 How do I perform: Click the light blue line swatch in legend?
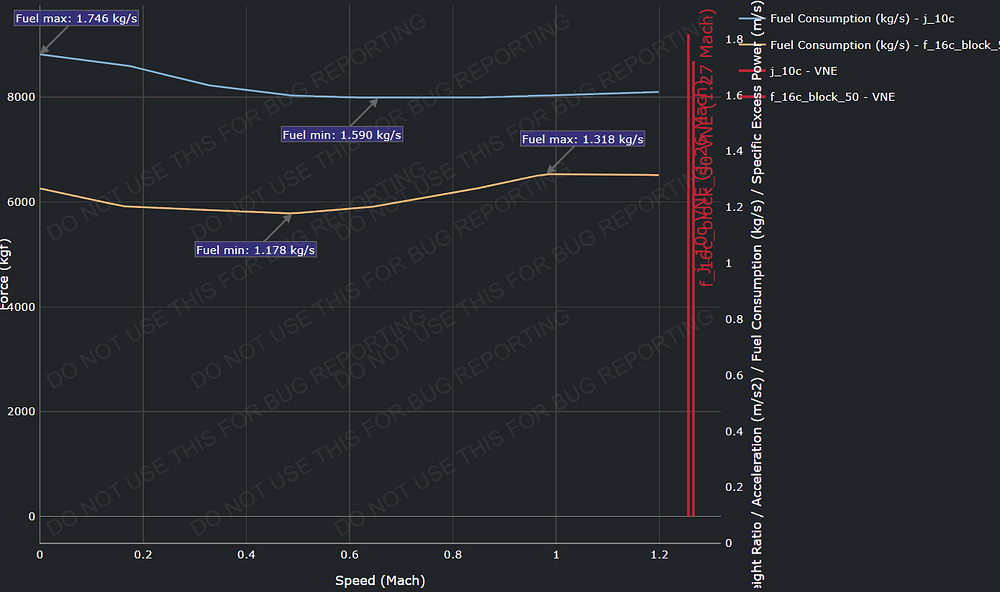(751, 19)
